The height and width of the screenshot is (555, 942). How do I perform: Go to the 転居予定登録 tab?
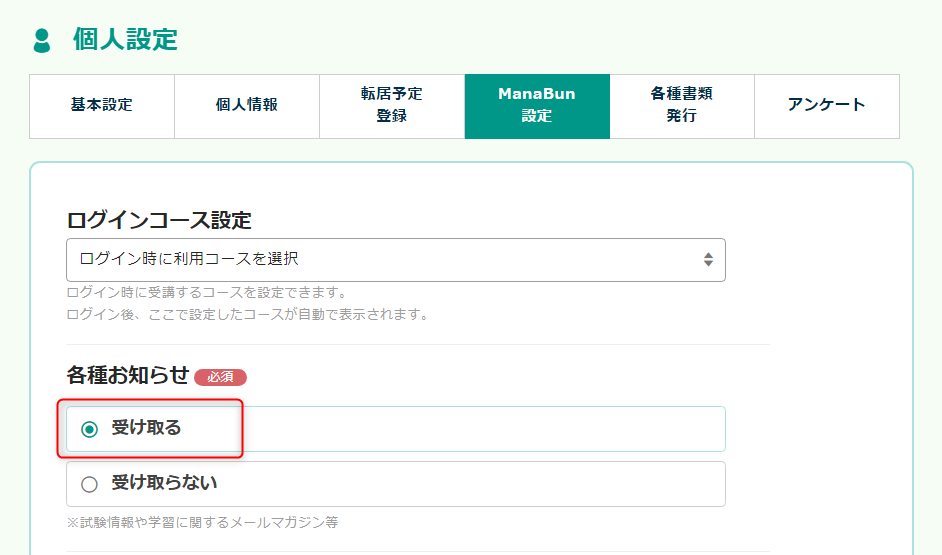(x=392, y=106)
